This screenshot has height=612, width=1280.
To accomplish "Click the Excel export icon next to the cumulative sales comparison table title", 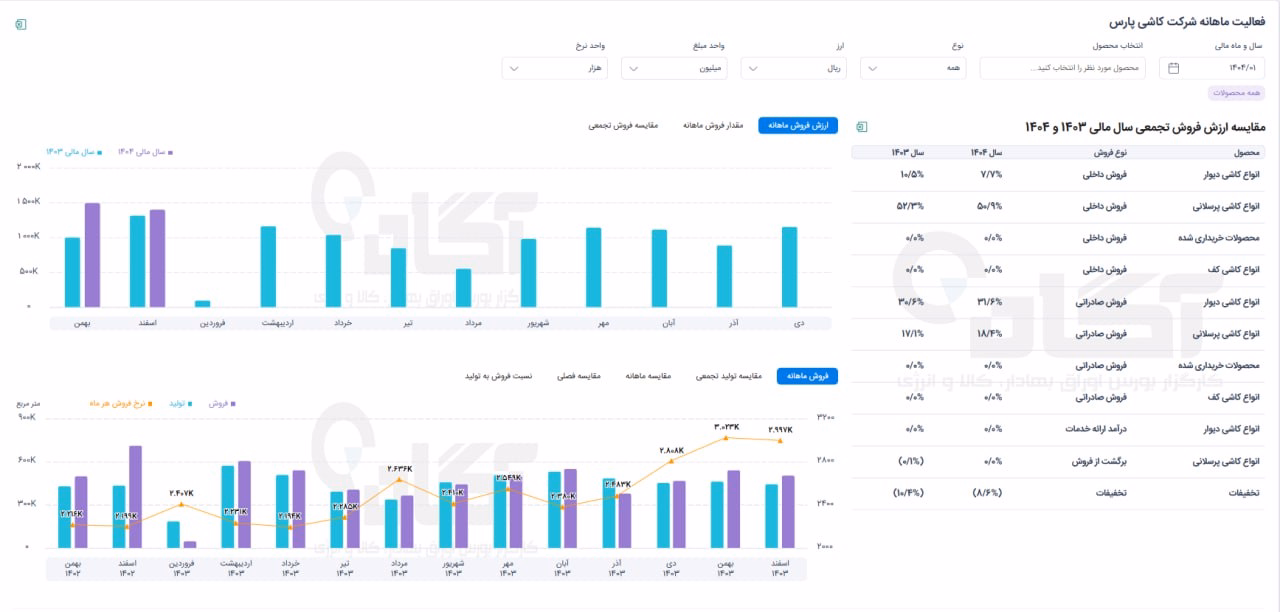I will [x=860, y=127].
